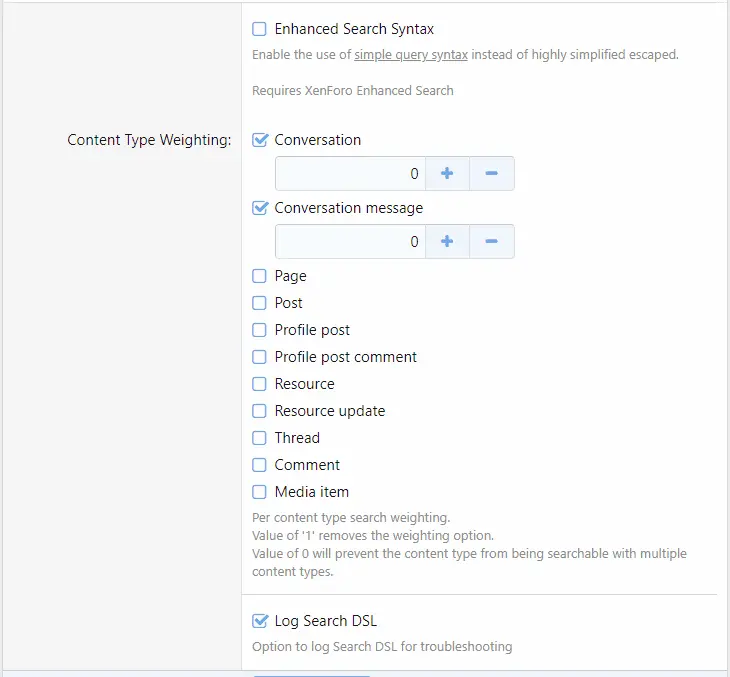Check the Profile post option
The height and width of the screenshot is (677, 730).
(260, 330)
